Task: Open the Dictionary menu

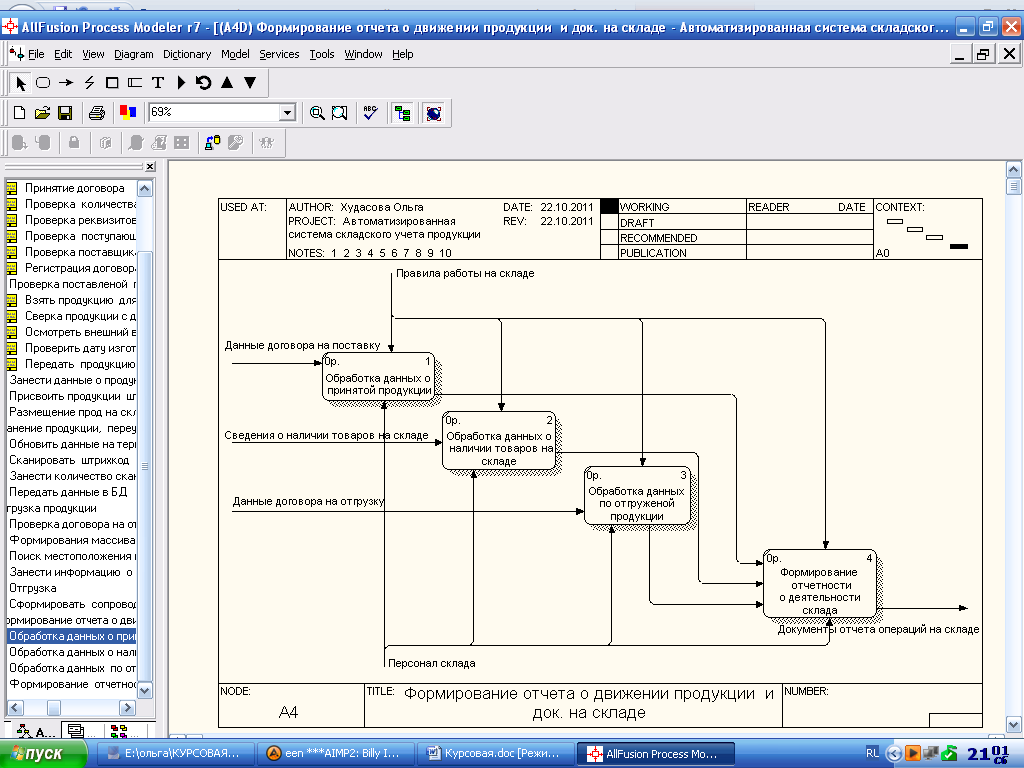Action: pyautogui.click(x=187, y=54)
